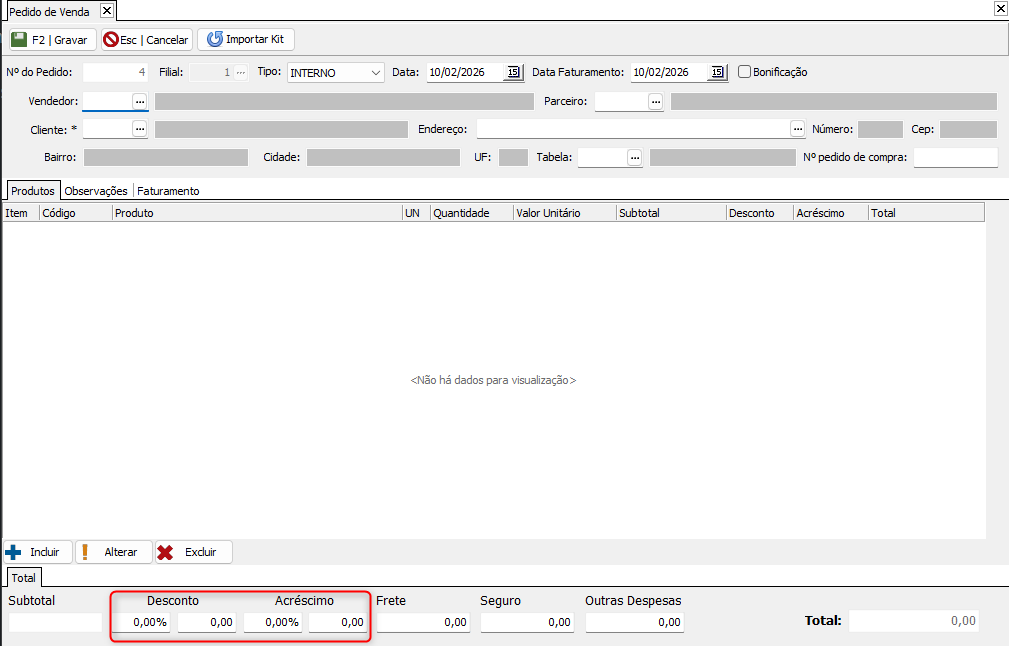Enable the Bonificação checkbox
This screenshot has height=646, width=1009.
tap(745, 72)
